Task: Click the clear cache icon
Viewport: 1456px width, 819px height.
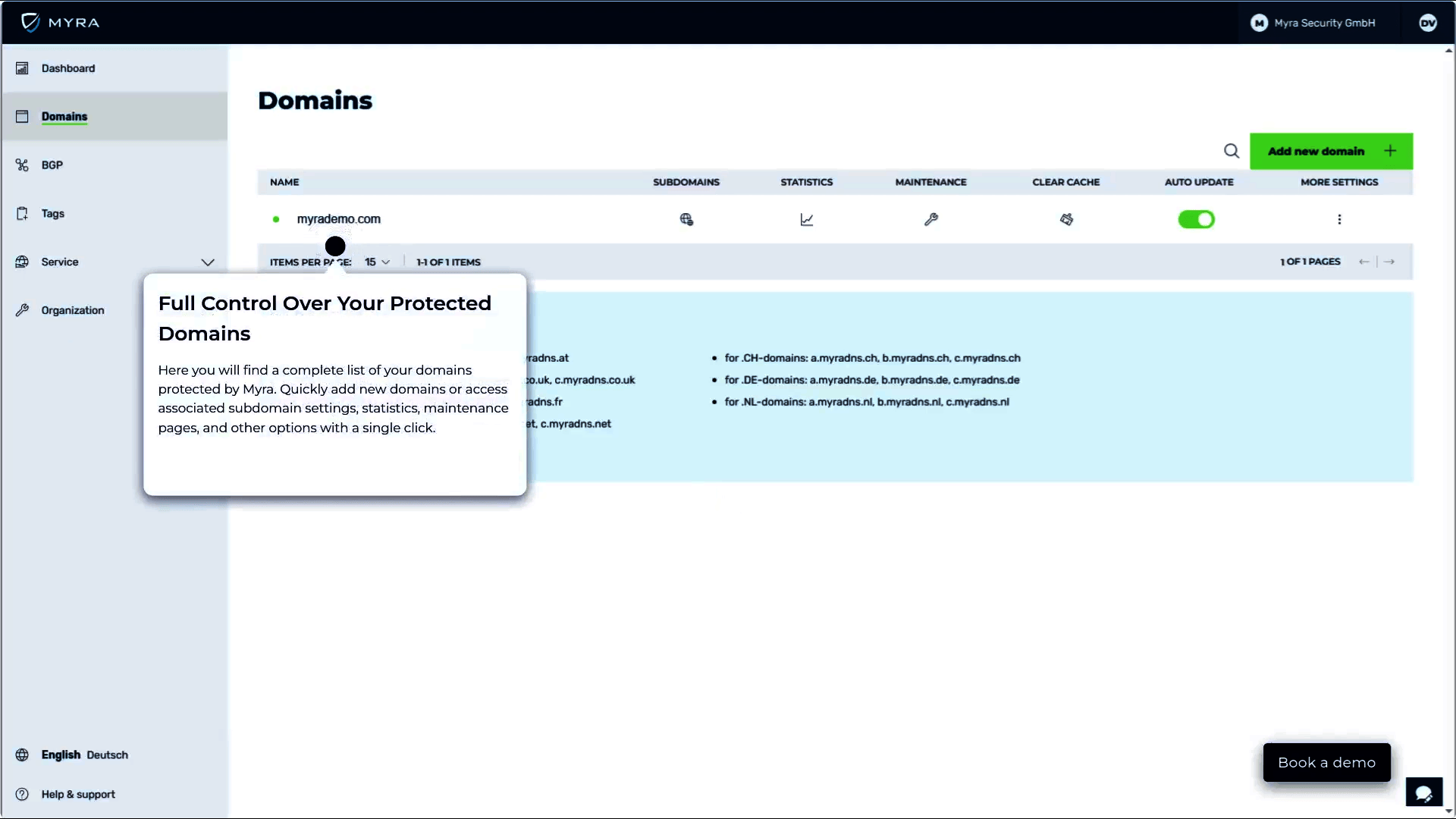Action: click(x=1066, y=219)
